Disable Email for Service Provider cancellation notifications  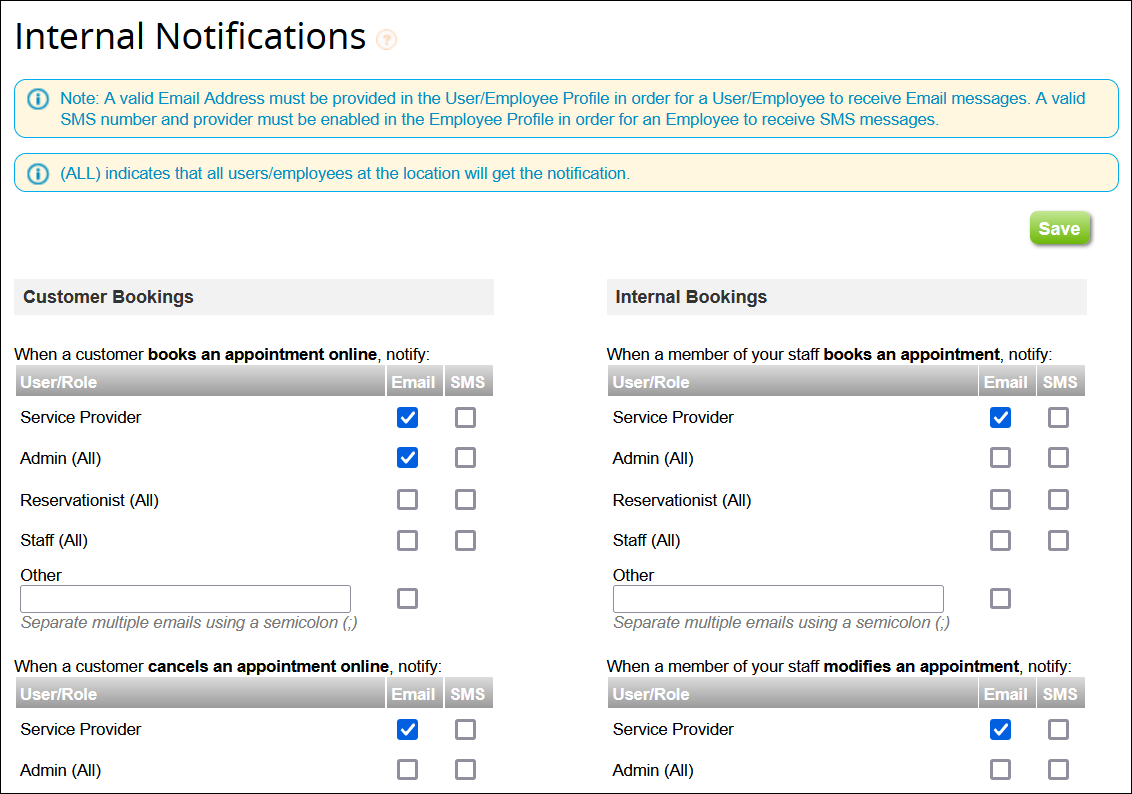pyautogui.click(x=407, y=729)
